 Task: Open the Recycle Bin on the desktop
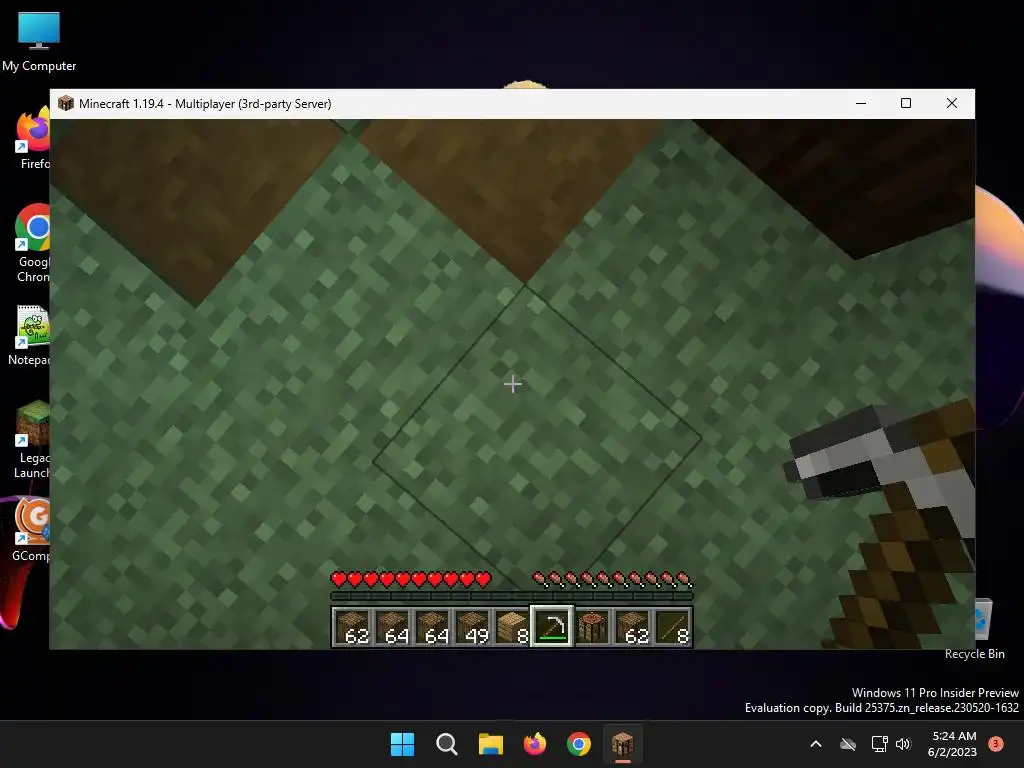[x=983, y=630]
